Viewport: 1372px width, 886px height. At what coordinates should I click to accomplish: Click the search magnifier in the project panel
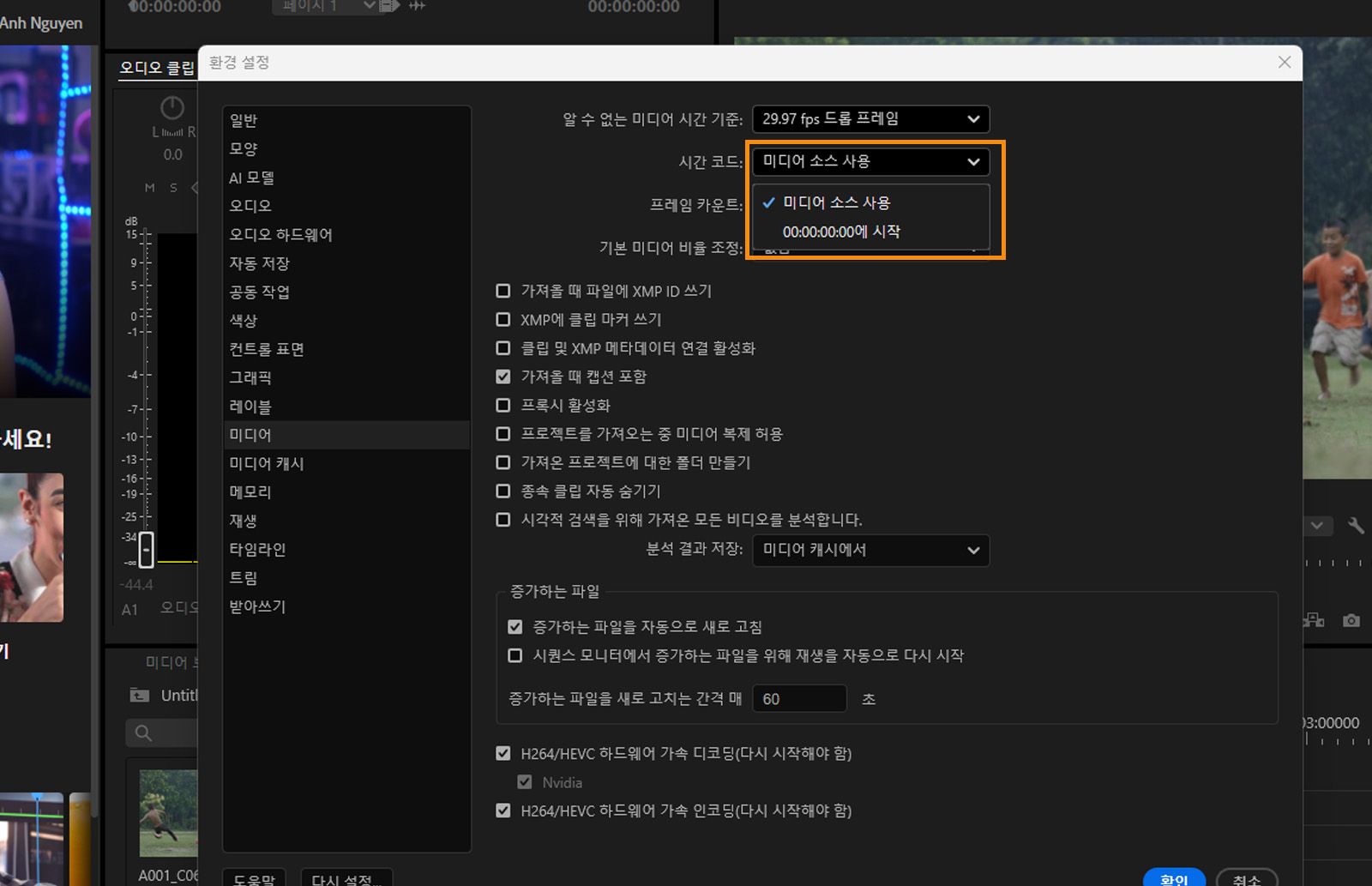pos(142,732)
